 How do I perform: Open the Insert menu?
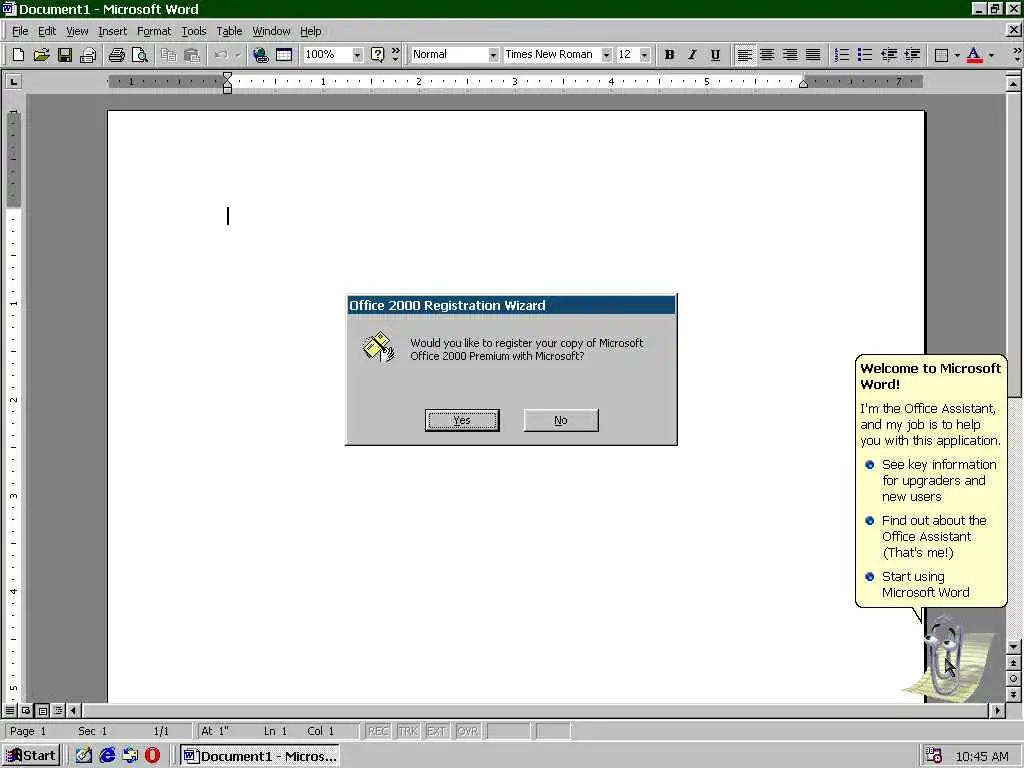(x=112, y=31)
